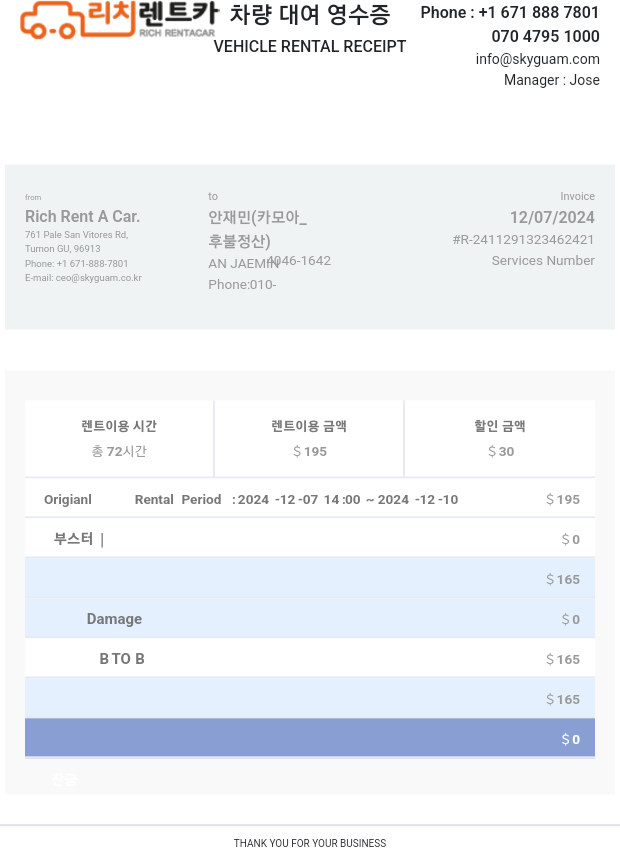Click the 할인 금액 $30 cell
Screen dimensions: 620x851
[500, 439]
